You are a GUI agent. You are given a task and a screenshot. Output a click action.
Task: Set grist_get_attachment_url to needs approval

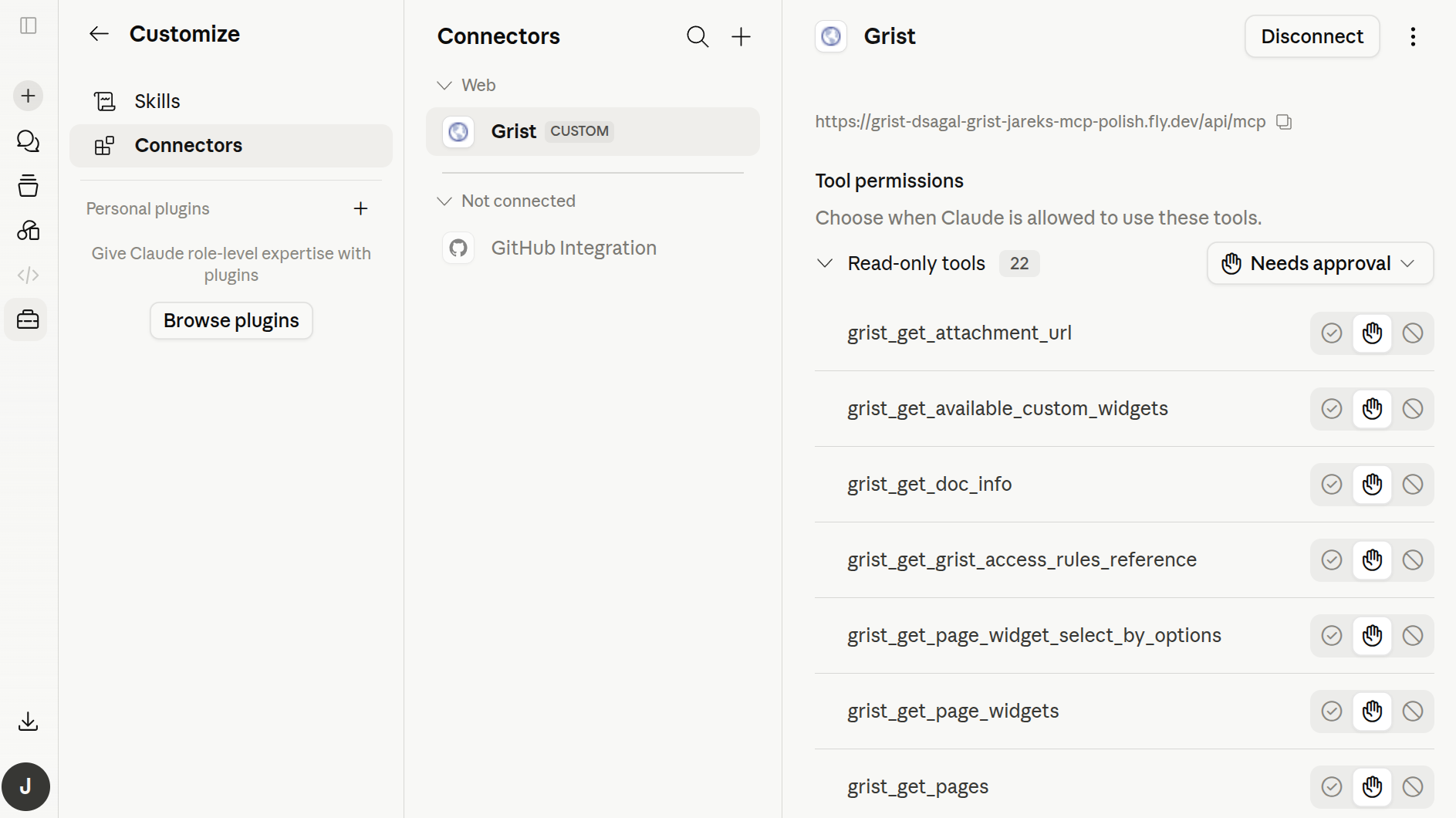(1372, 333)
